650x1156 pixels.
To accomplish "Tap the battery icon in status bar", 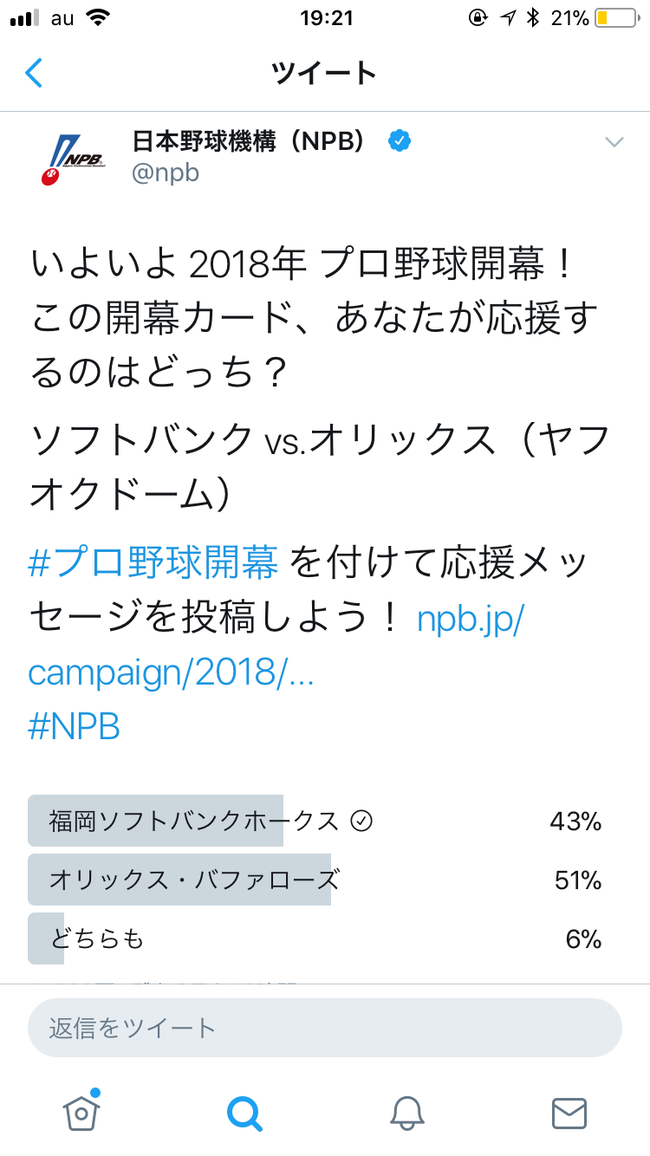I will [617, 18].
